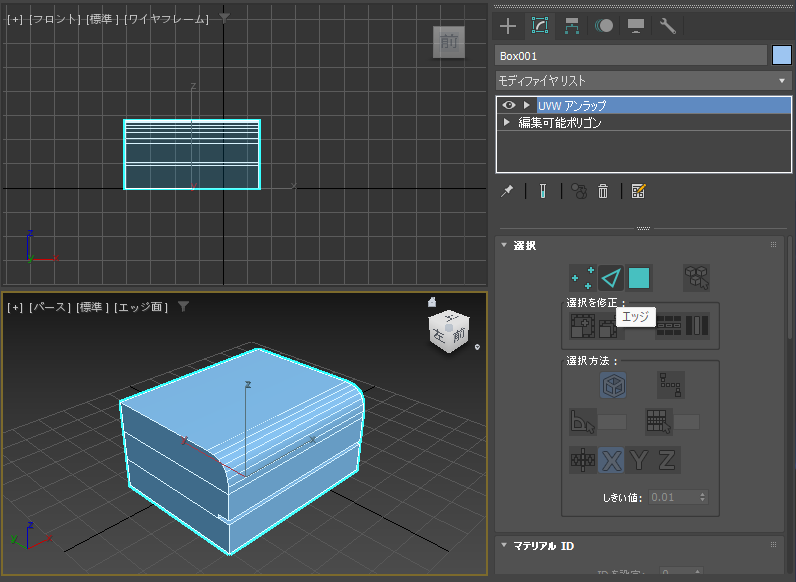The width and height of the screenshot is (796, 582).
Task: Click the planar angle value field
Action: tap(612, 422)
